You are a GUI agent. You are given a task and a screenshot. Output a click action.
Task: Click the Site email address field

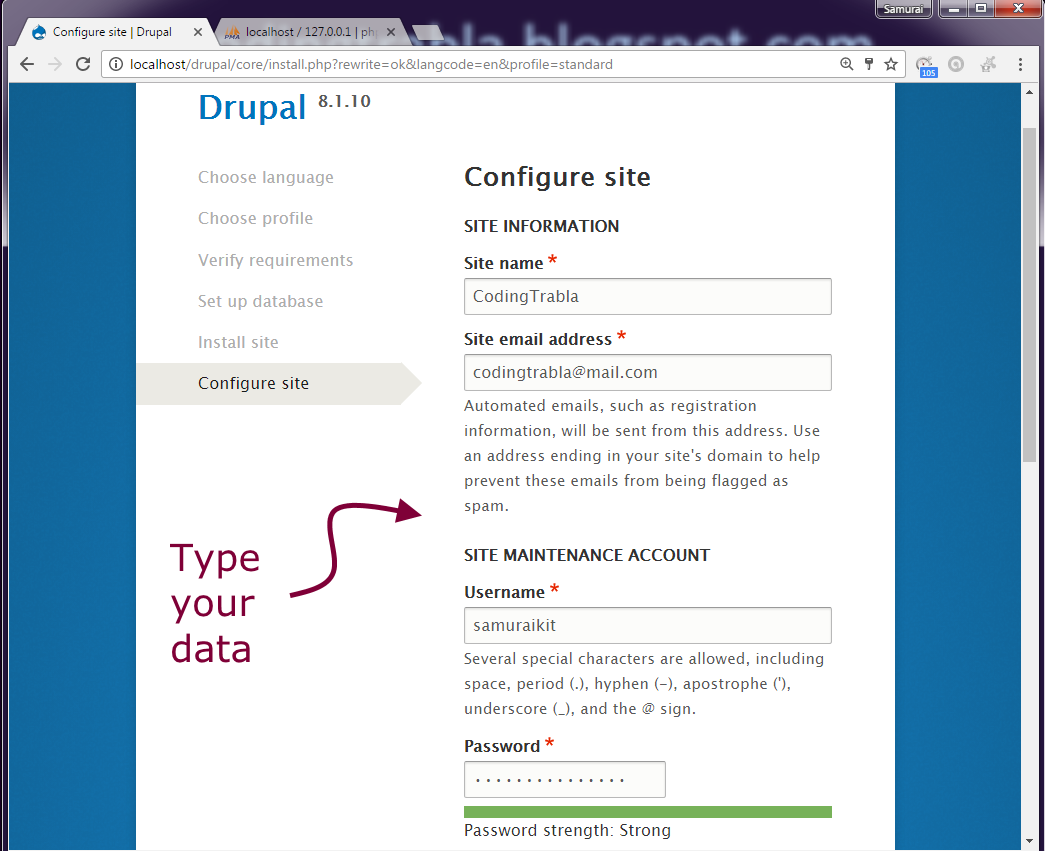point(647,373)
